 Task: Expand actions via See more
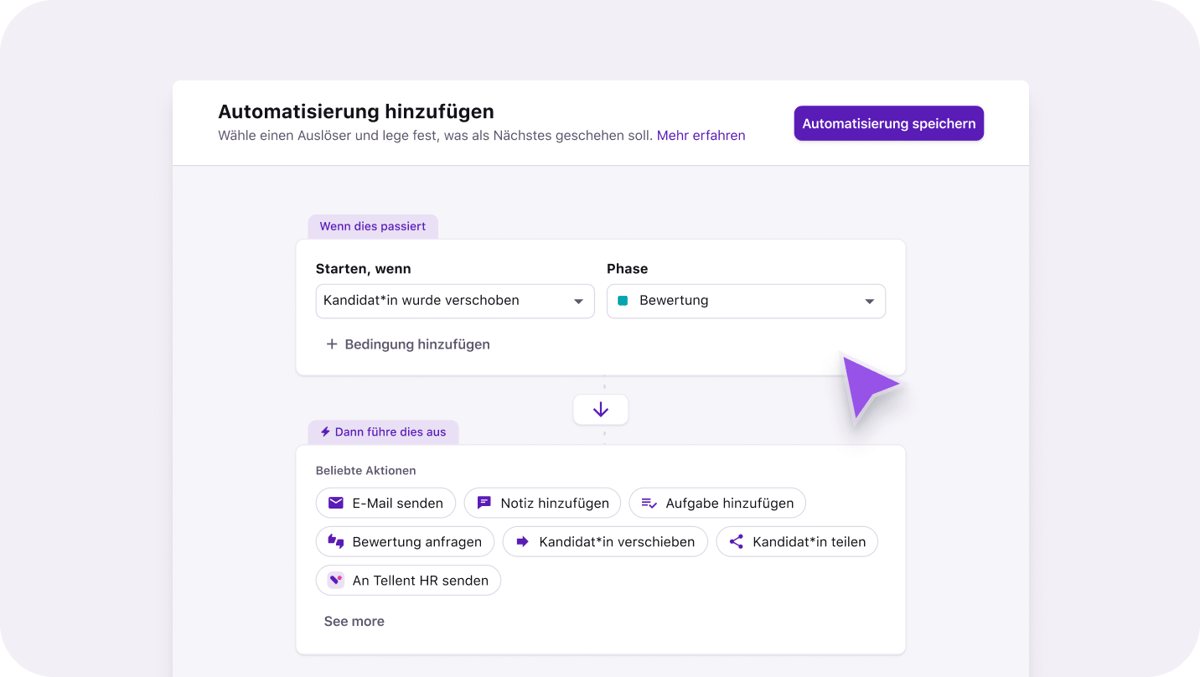354,621
